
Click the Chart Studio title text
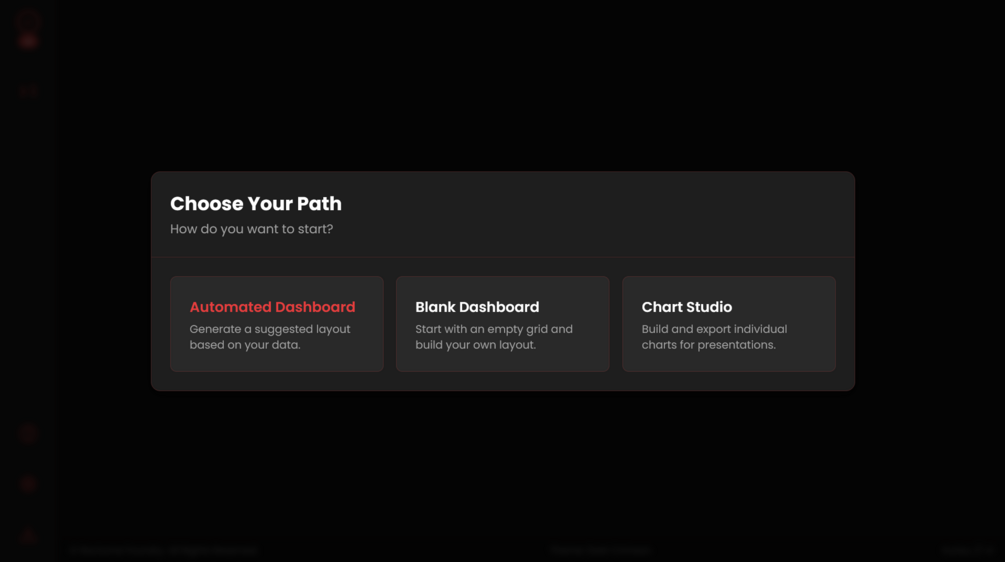pos(686,307)
